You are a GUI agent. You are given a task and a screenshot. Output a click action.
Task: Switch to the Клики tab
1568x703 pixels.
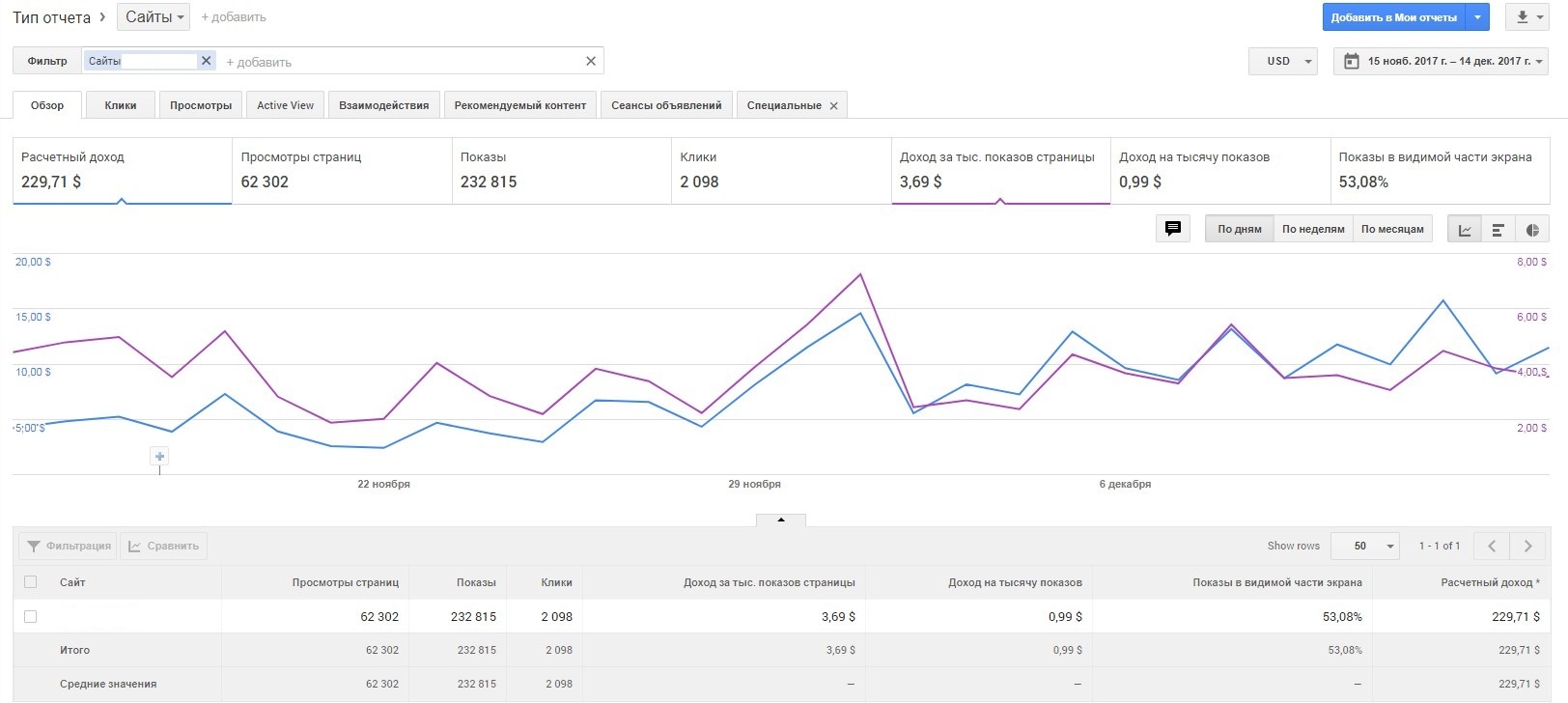(x=121, y=105)
